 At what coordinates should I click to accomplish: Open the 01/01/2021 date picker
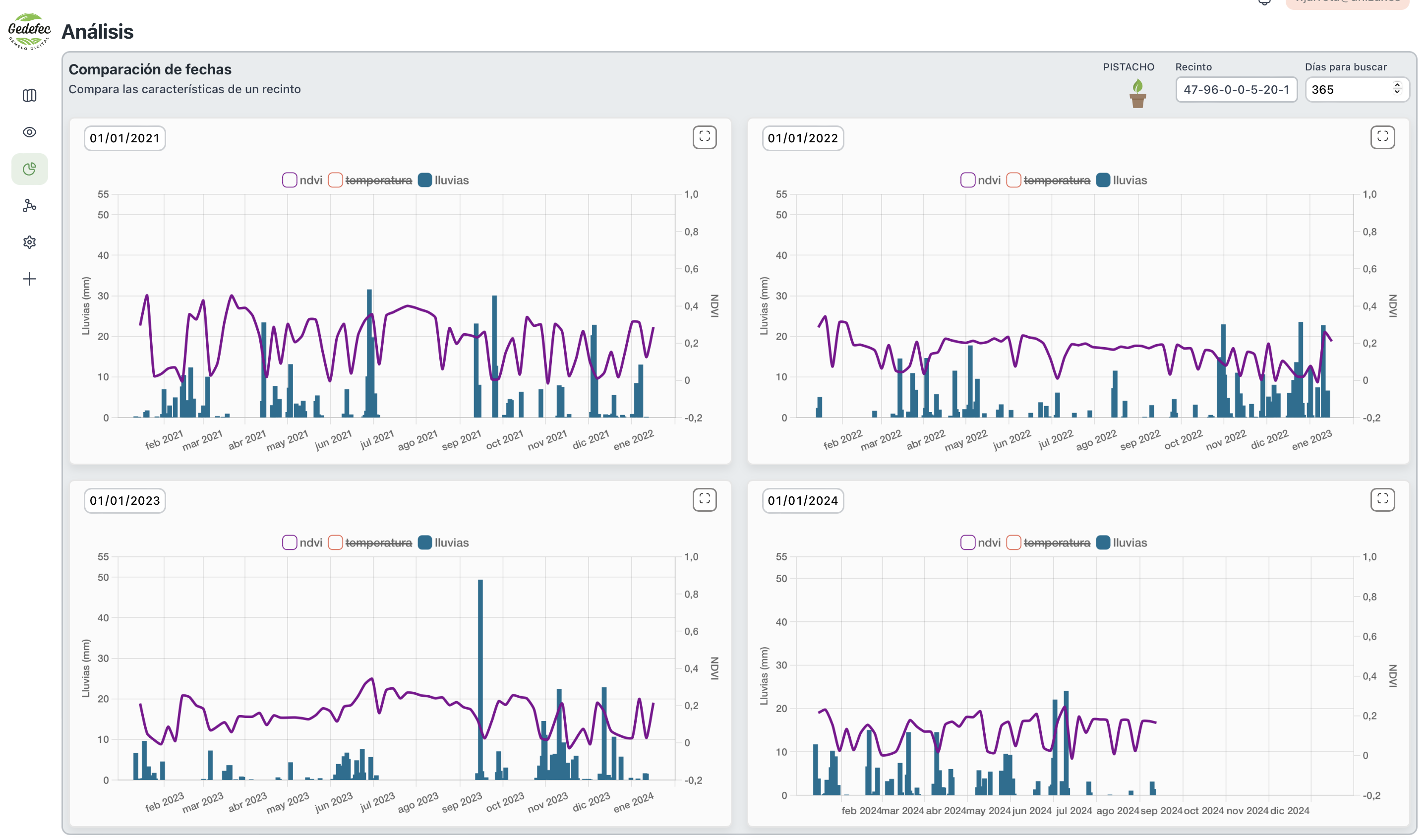(124, 138)
